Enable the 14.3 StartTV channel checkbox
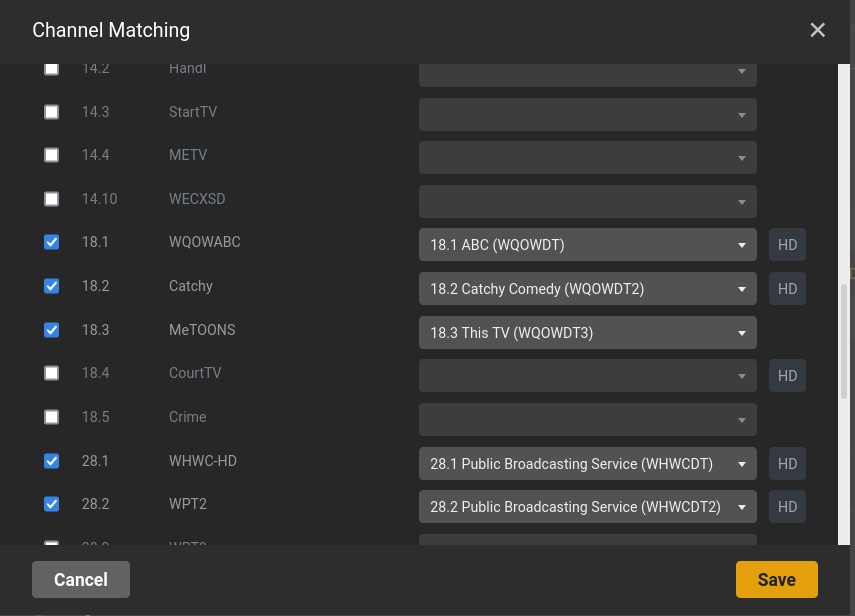The width and height of the screenshot is (855, 616). pyautogui.click(x=52, y=112)
